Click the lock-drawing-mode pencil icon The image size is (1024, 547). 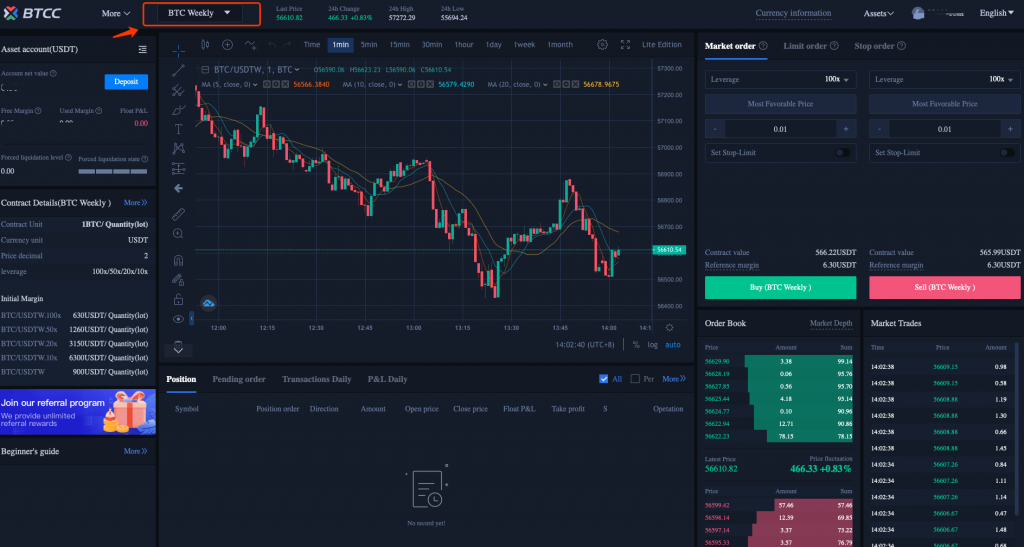coord(178,280)
